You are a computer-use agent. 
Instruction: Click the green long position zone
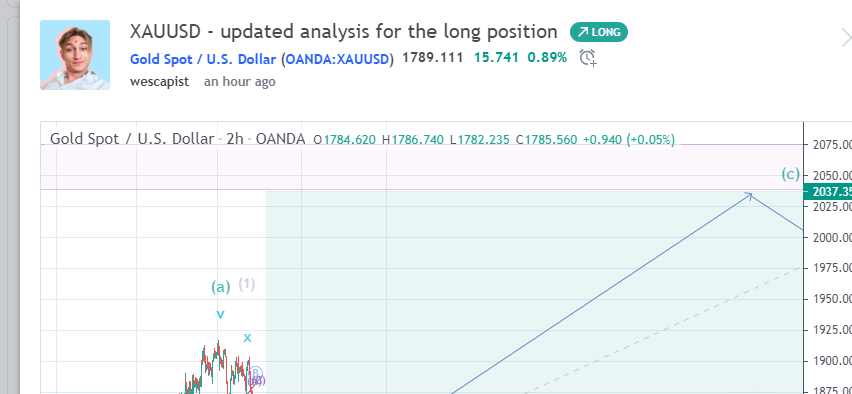tap(534, 292)
